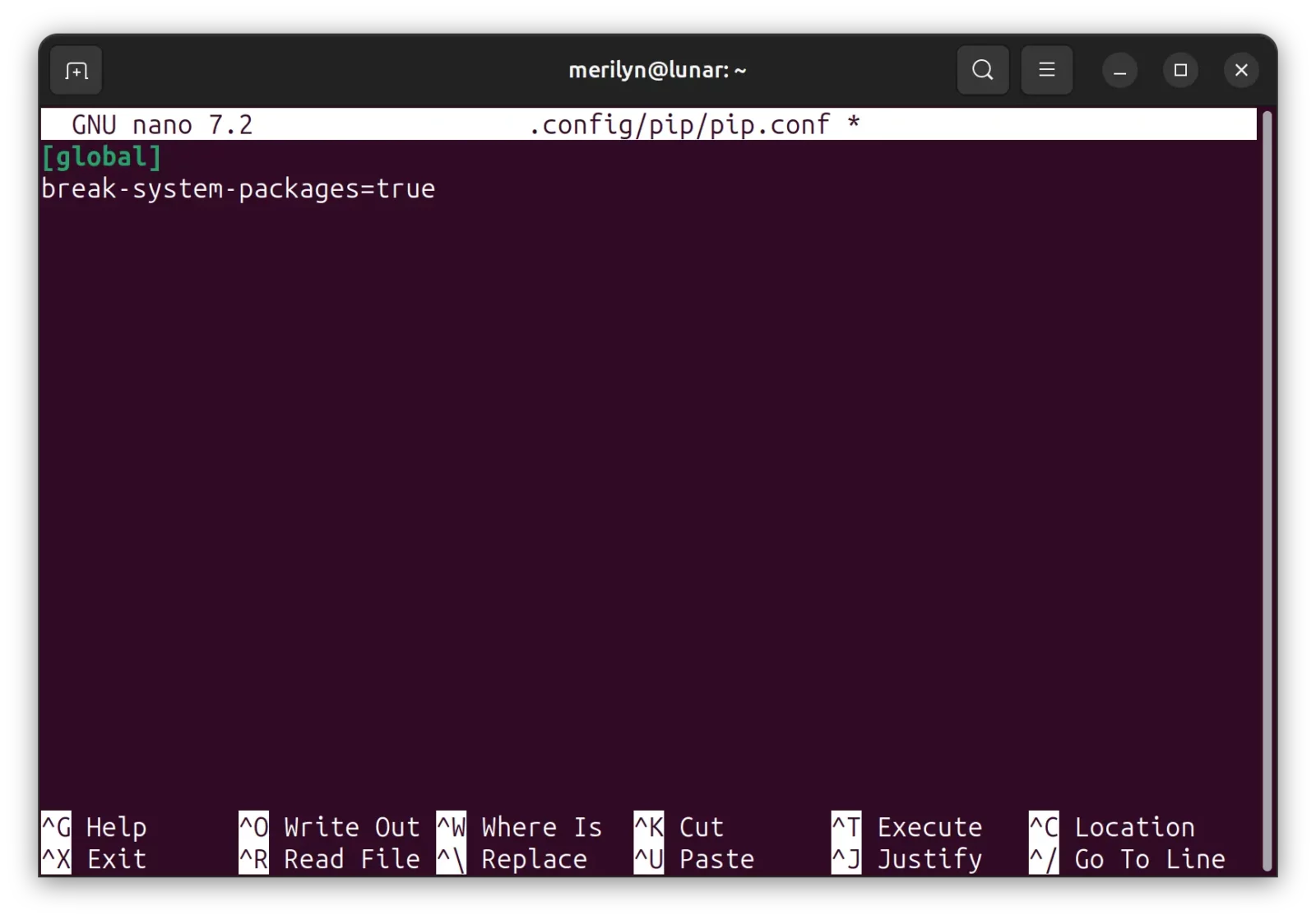Maximize the terminal window
This screenshot has height=920, width=1316.
click(1180, 71)
